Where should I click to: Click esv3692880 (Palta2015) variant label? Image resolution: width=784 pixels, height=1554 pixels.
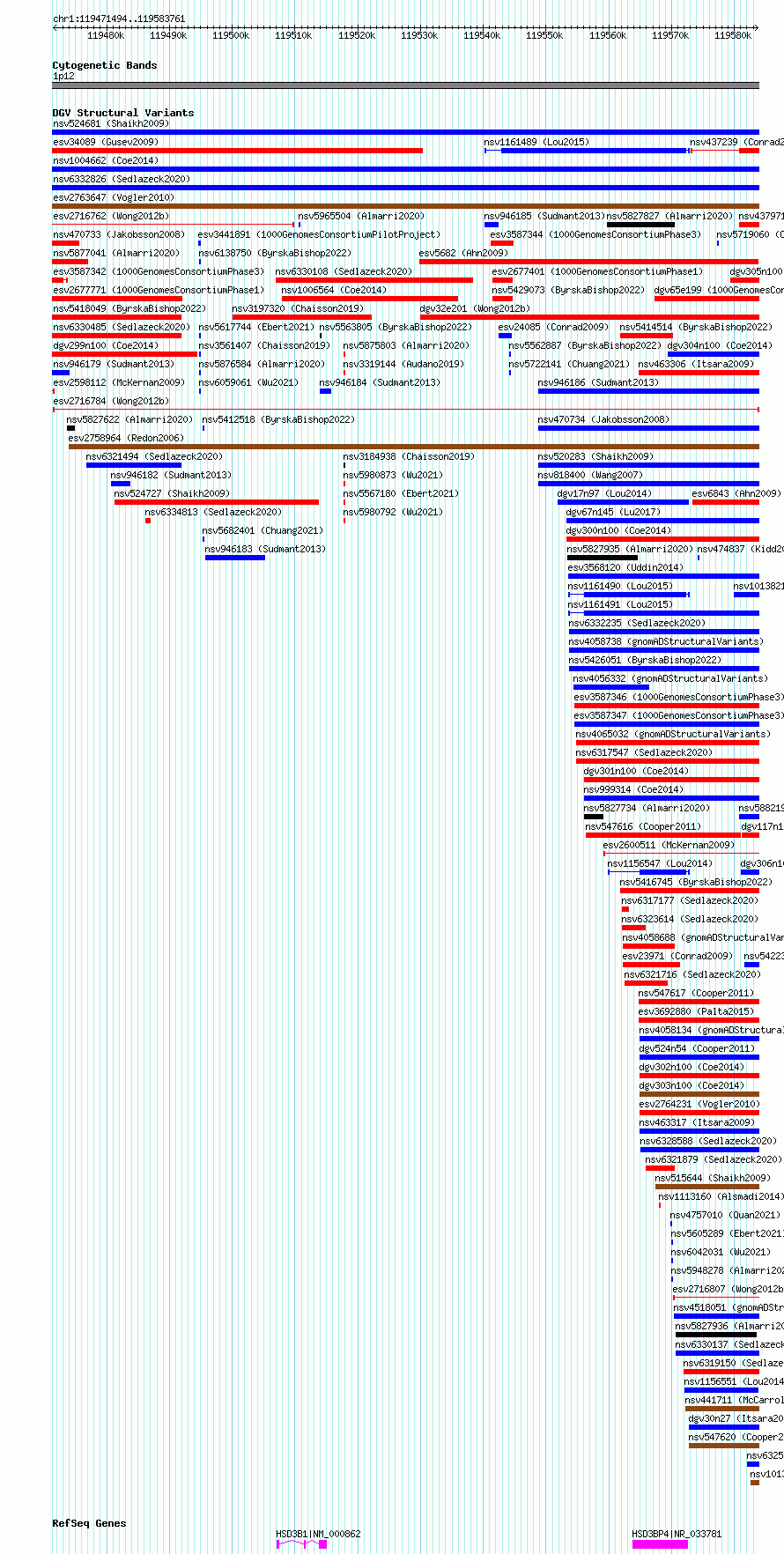[x=697, y=1011]
